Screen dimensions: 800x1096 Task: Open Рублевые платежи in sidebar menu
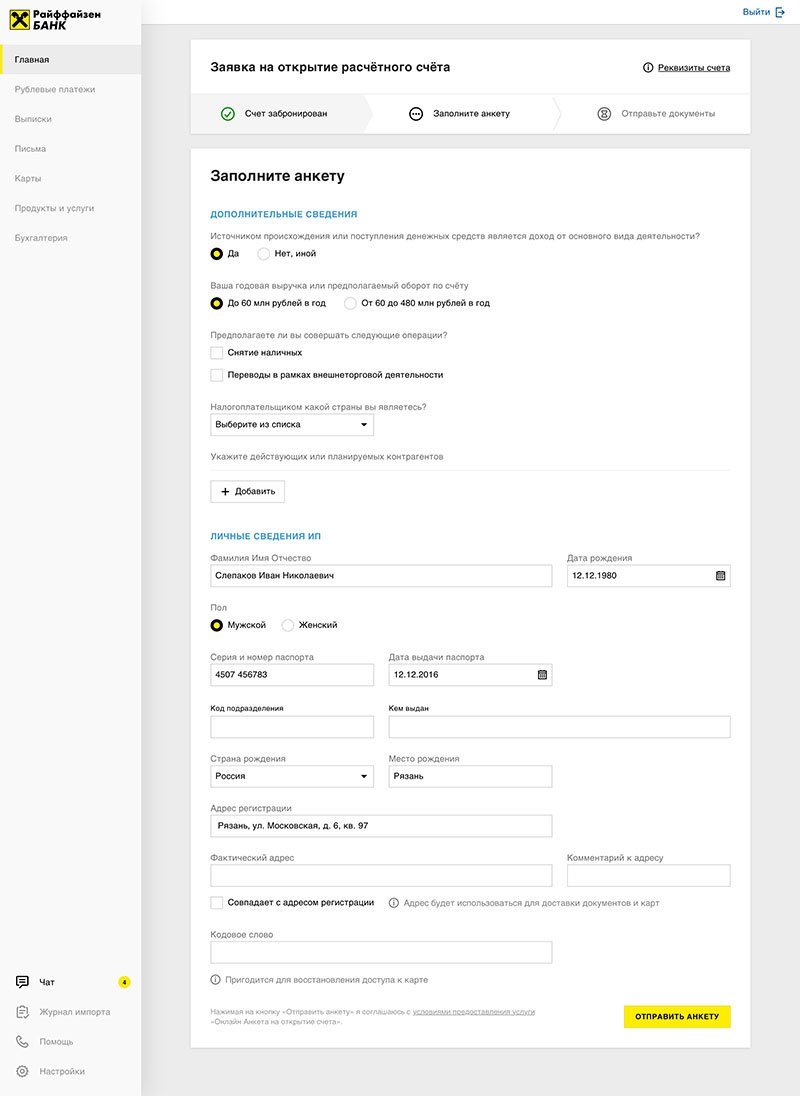pyautogui.click(x=55, y=89)
